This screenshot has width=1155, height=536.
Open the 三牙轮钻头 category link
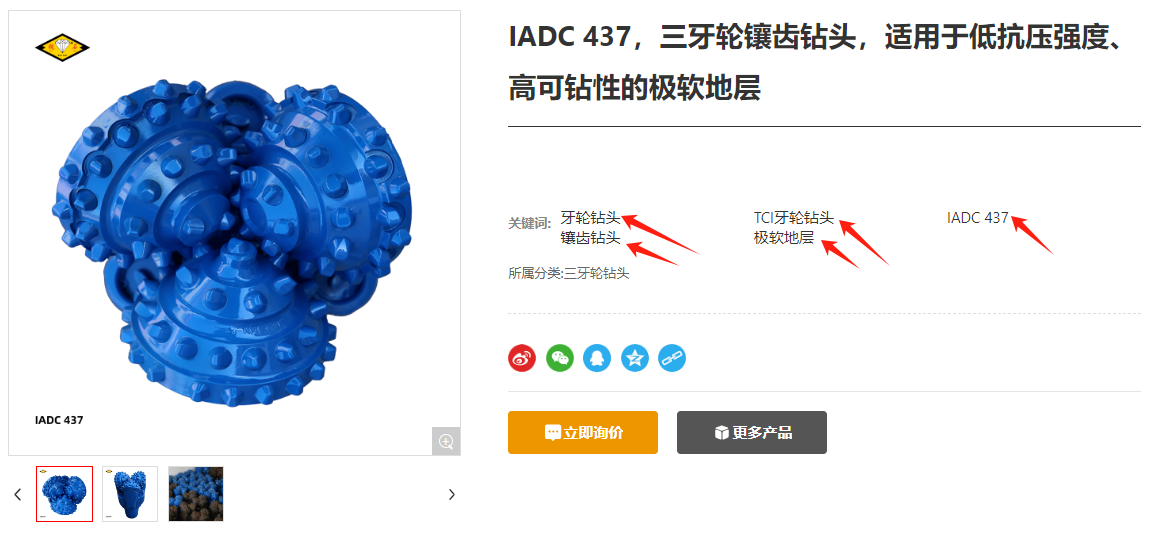click(x=597, y=274)
